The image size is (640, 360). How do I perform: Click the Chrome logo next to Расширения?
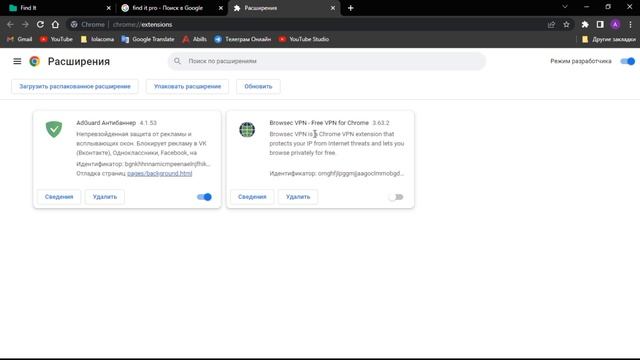35,61
